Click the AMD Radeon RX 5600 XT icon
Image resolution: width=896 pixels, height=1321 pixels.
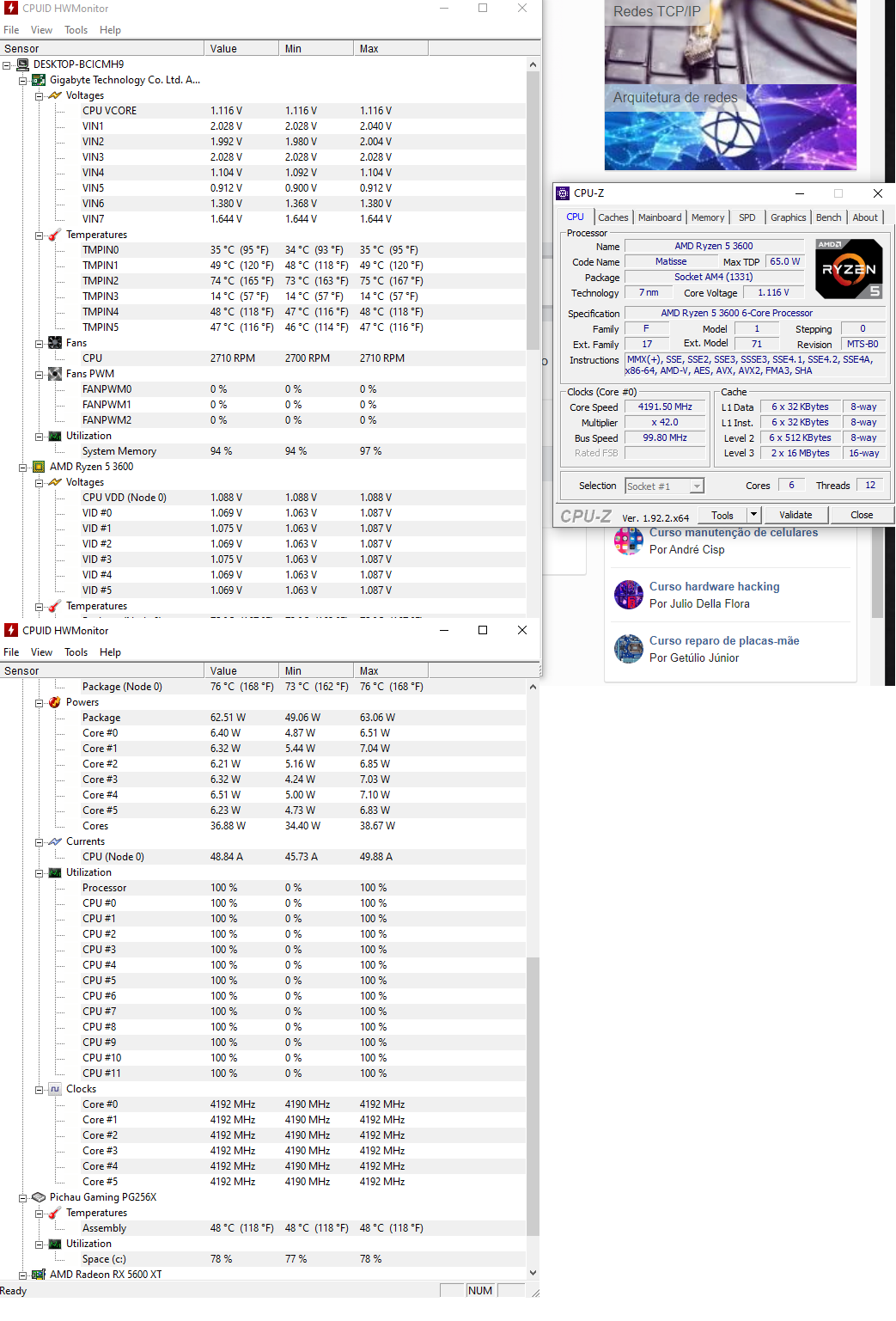(39, 1275)
